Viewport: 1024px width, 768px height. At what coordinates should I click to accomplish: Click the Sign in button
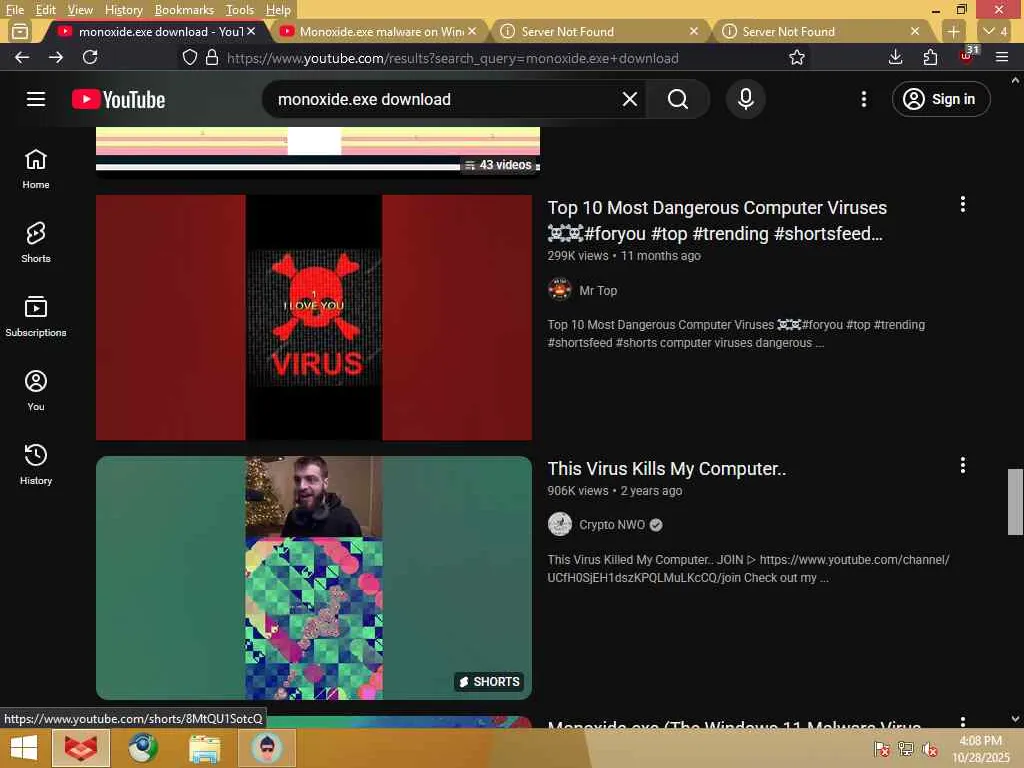[x=940, y=99]
